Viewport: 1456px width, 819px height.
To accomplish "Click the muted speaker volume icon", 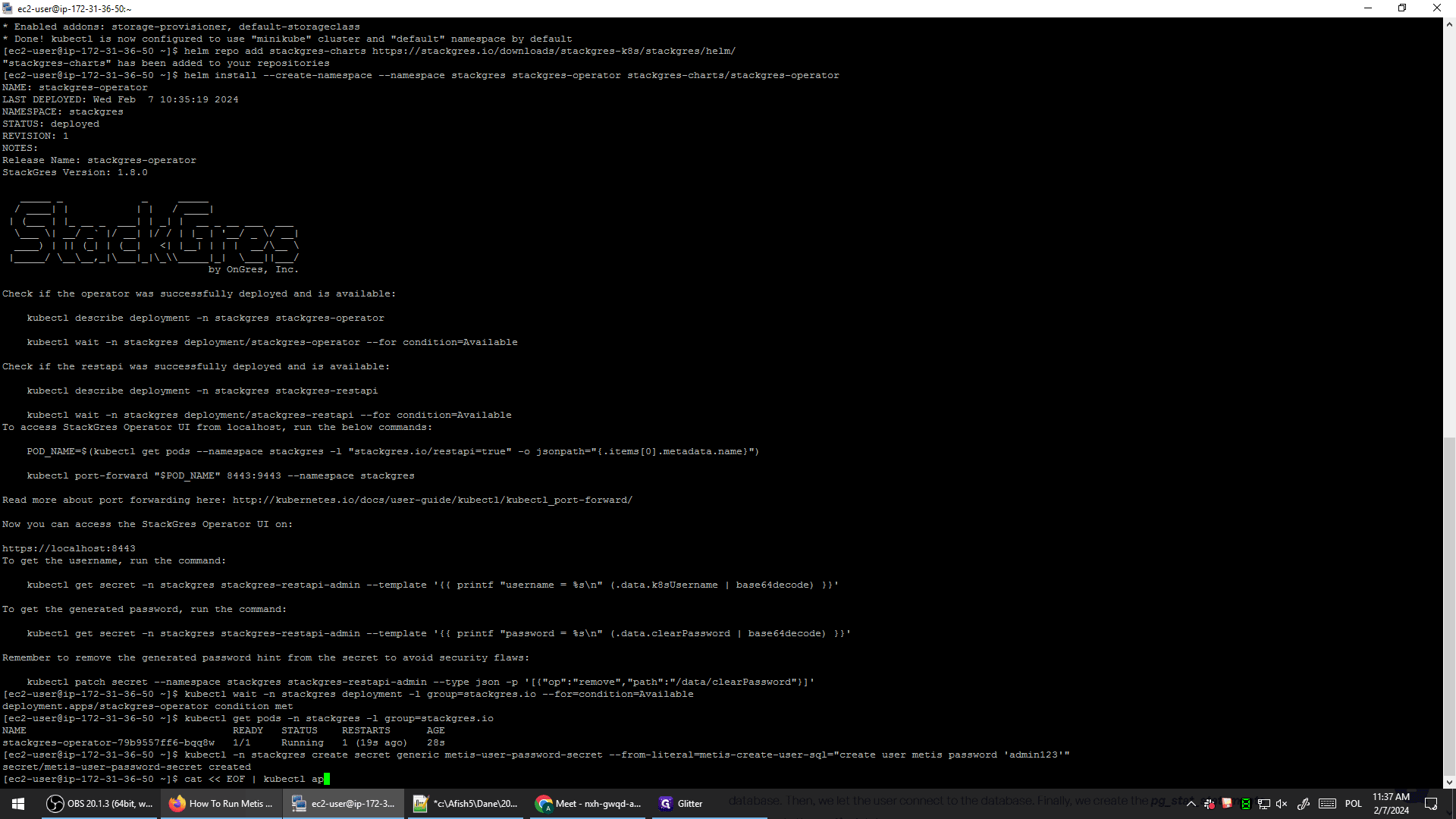I will coord(1282,804).
